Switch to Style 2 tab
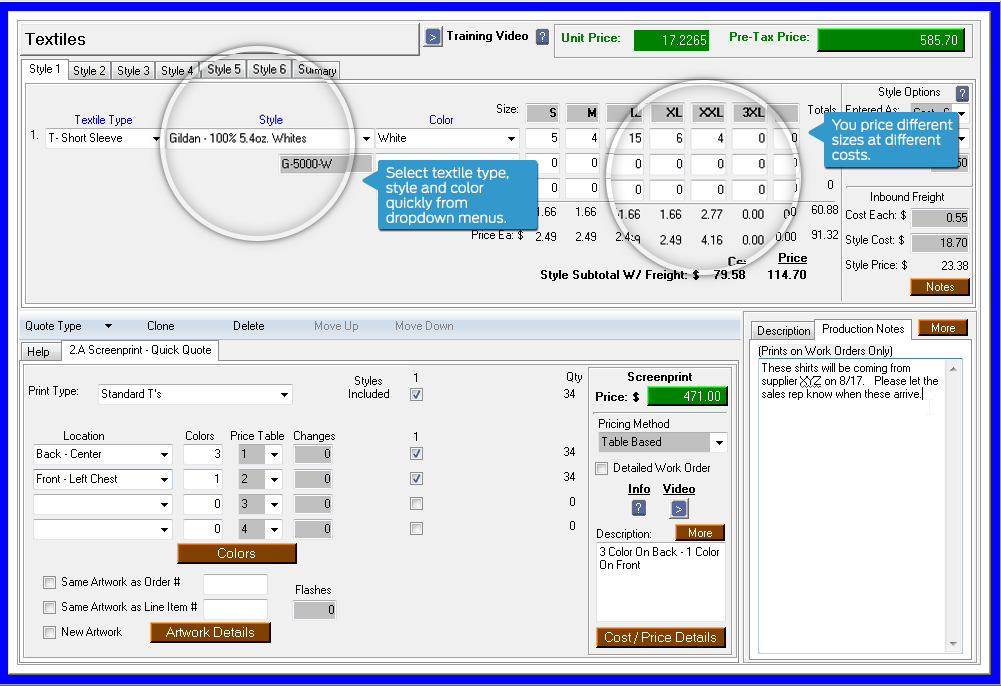 pos(89,70)
